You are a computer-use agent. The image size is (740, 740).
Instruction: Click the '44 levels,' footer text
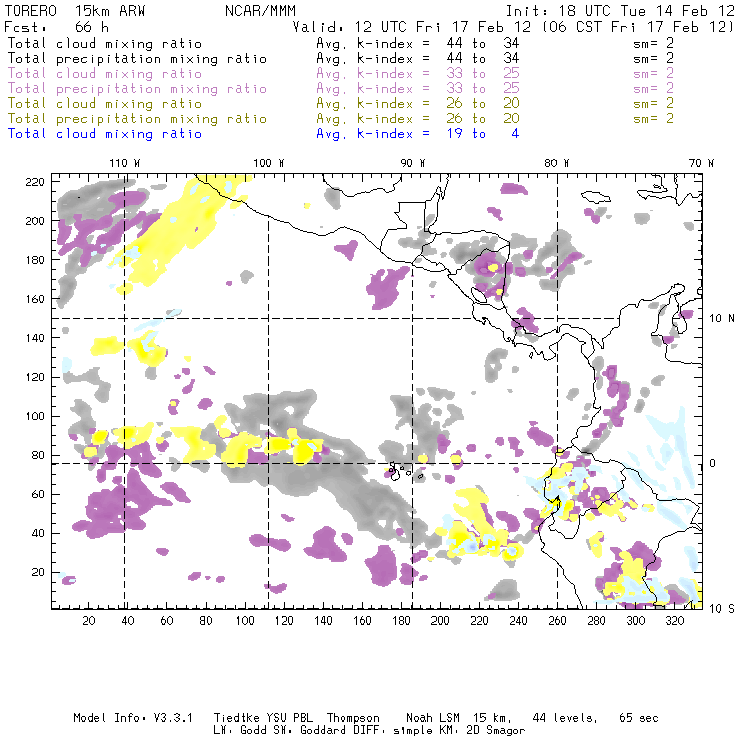(x=565, y=718)
